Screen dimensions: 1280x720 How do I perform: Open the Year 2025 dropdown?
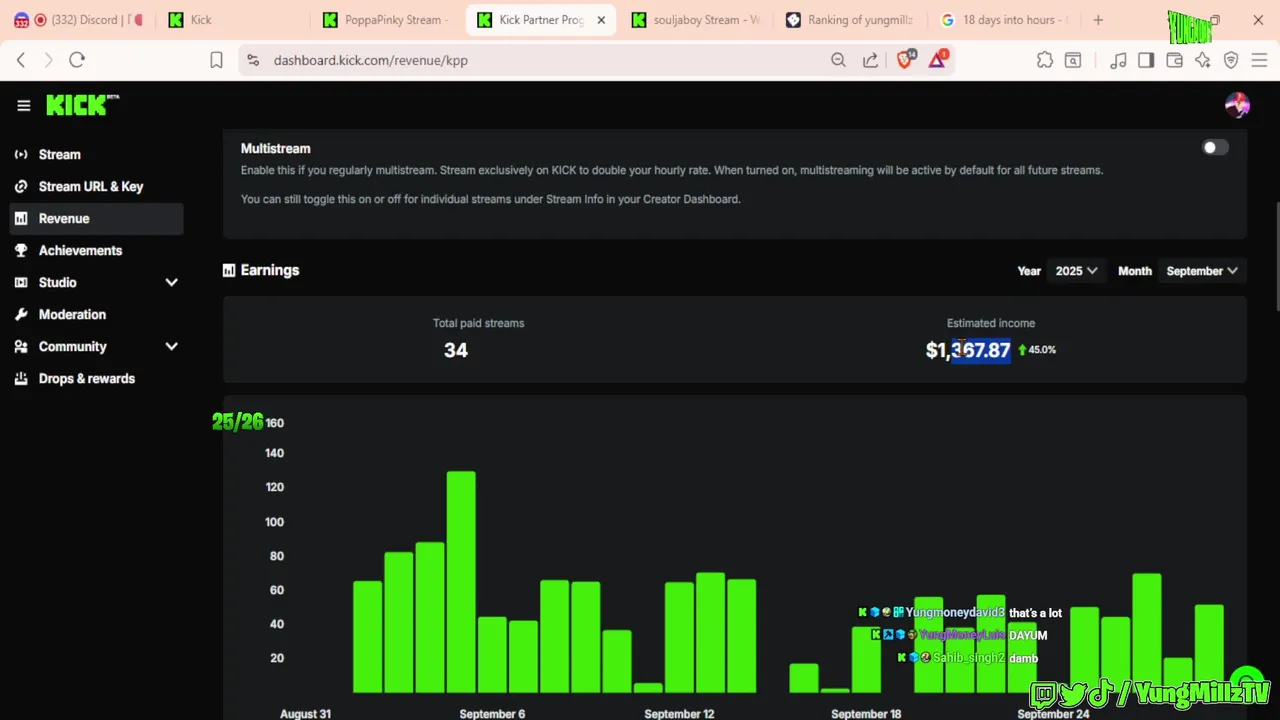(x=1077, y=271)
